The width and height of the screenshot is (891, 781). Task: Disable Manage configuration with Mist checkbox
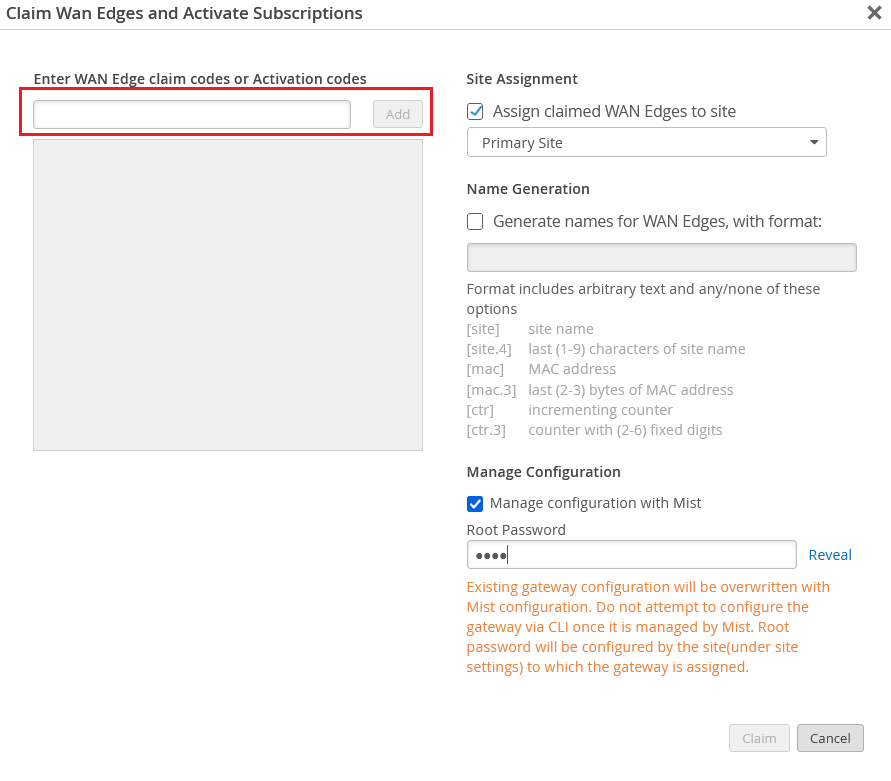pos(476,503)
